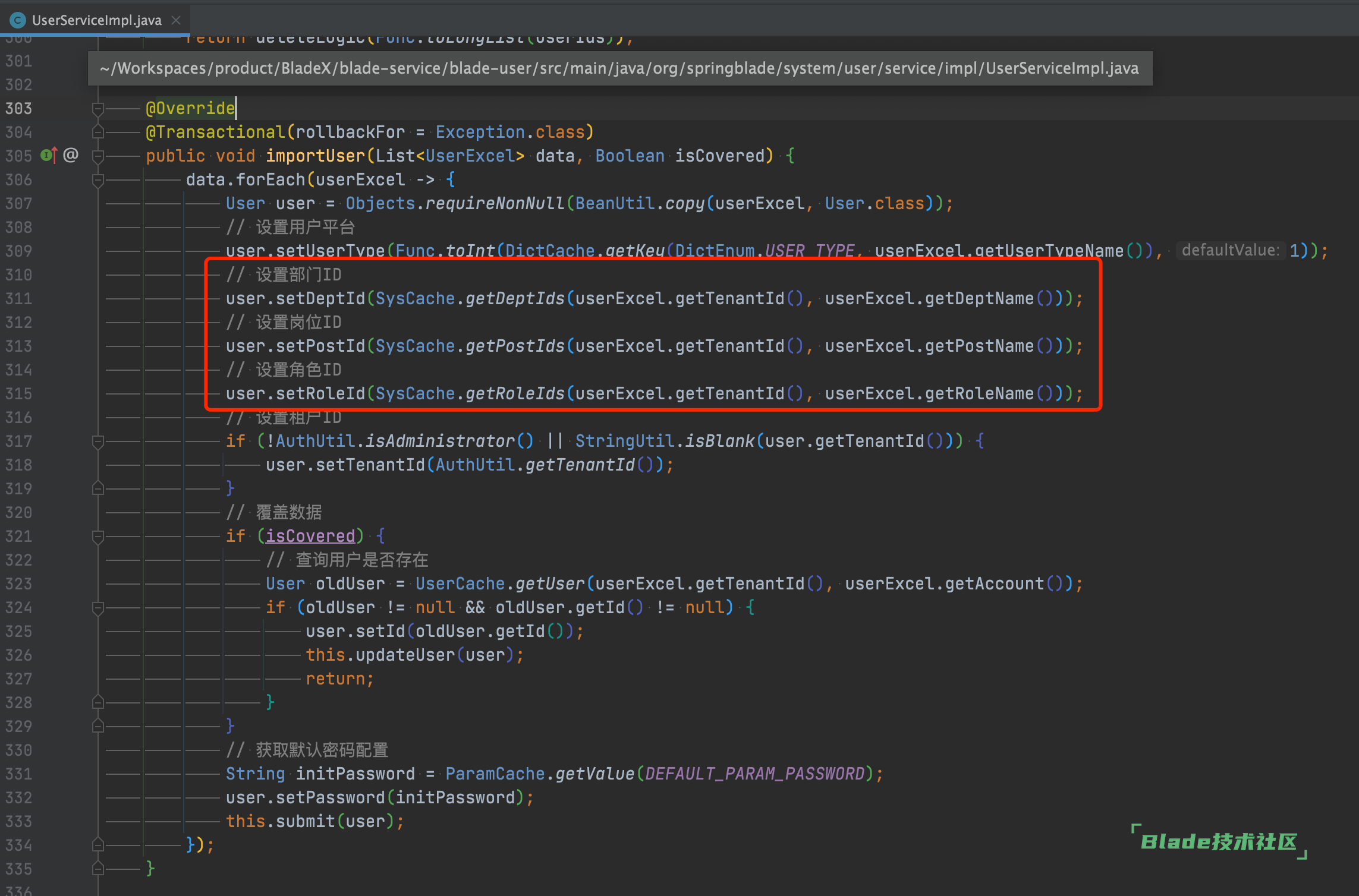Click the fold end marker at line 328
Screen dimensions: 1359x896
[x=98, y=702]
